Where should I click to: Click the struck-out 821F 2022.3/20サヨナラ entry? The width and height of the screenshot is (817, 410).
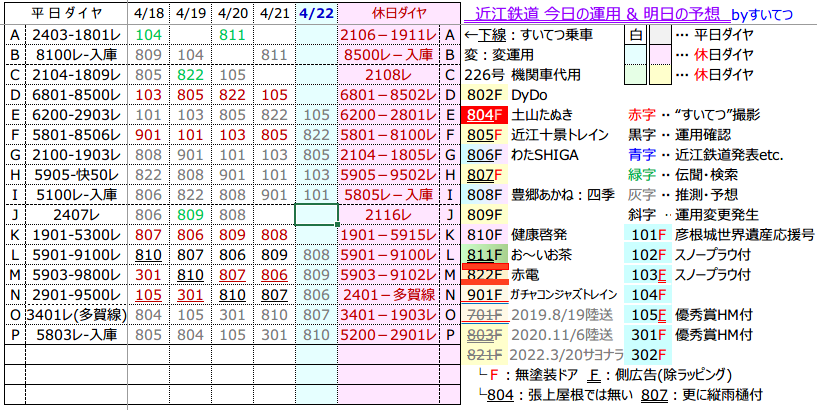tap(544, 355)
